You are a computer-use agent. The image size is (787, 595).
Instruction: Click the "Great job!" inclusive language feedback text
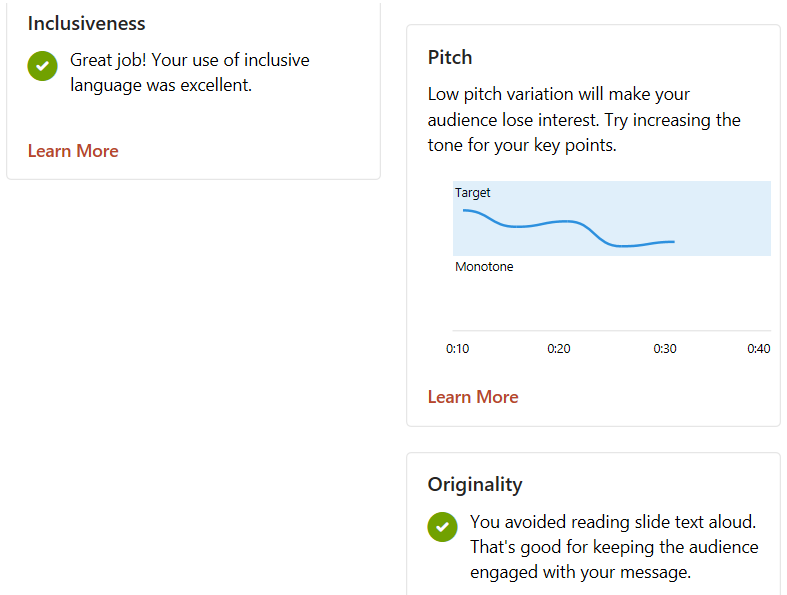point(190,72)
